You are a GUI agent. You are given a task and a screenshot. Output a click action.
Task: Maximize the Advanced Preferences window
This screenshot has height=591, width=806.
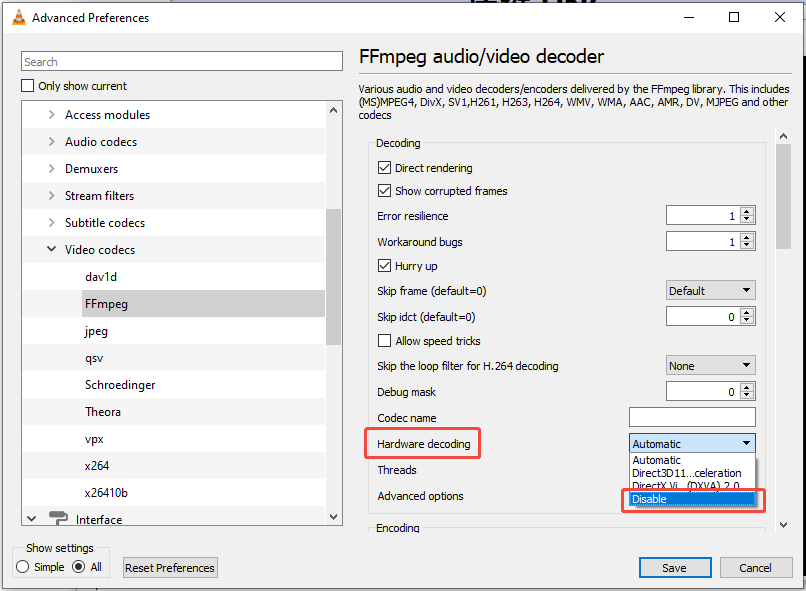[734, 17]
